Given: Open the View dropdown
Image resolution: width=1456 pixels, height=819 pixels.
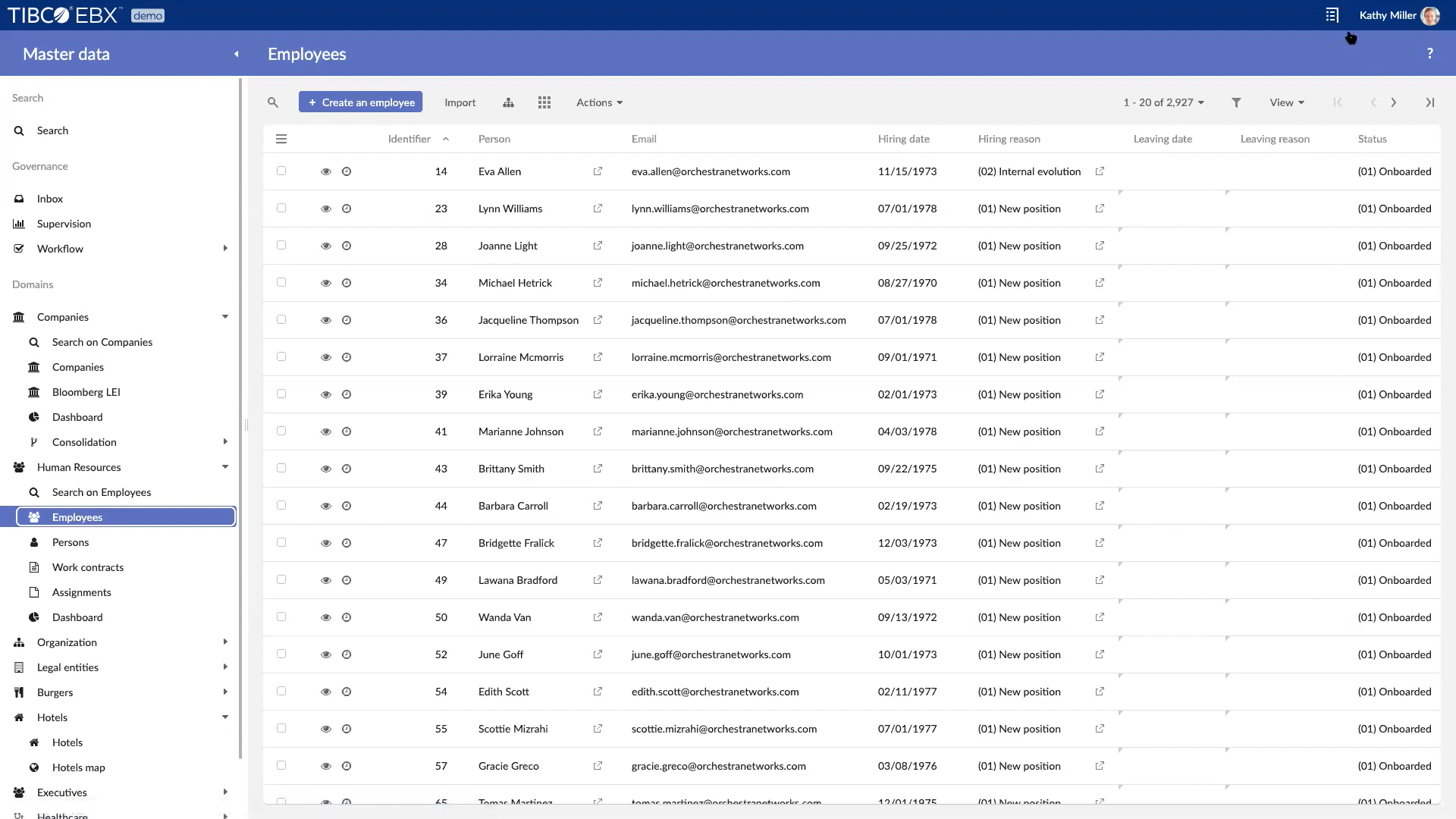Looking at the screenshot, I should [1287, 102].
